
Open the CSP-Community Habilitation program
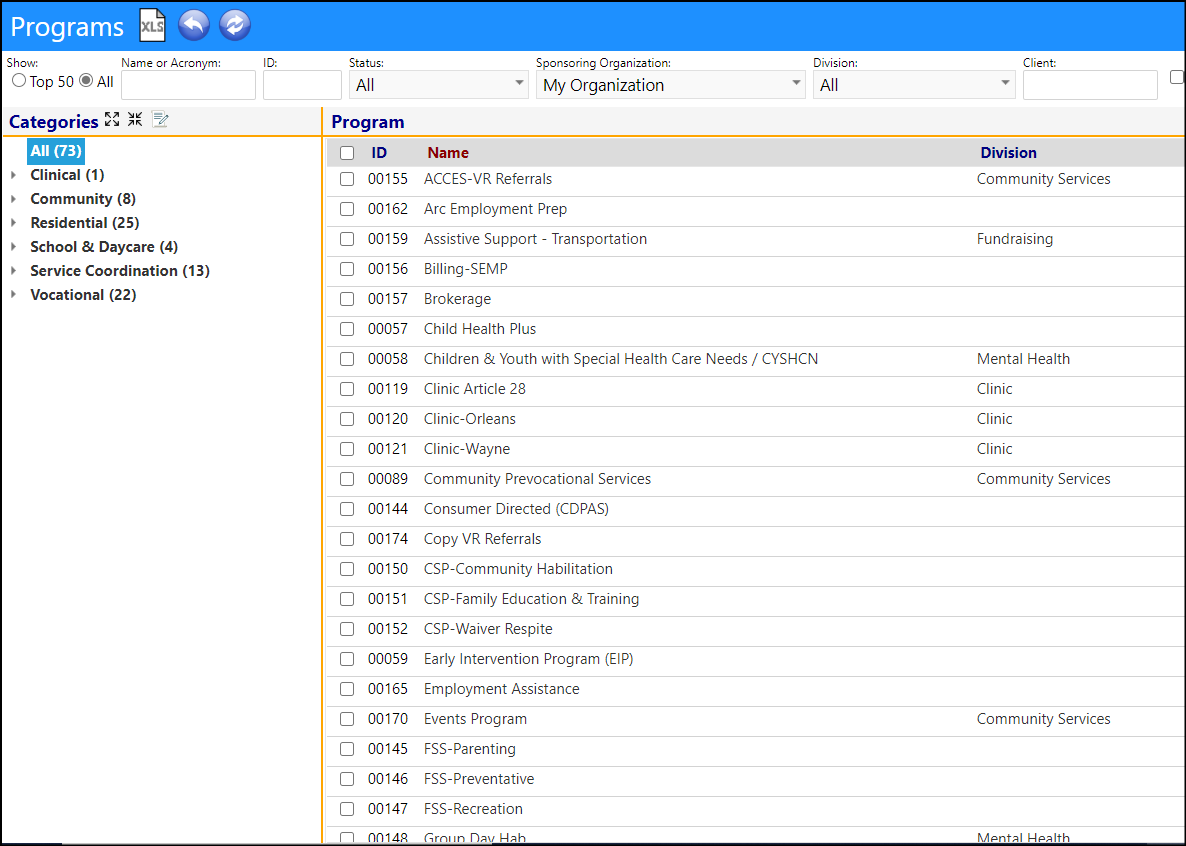(518, 569)
